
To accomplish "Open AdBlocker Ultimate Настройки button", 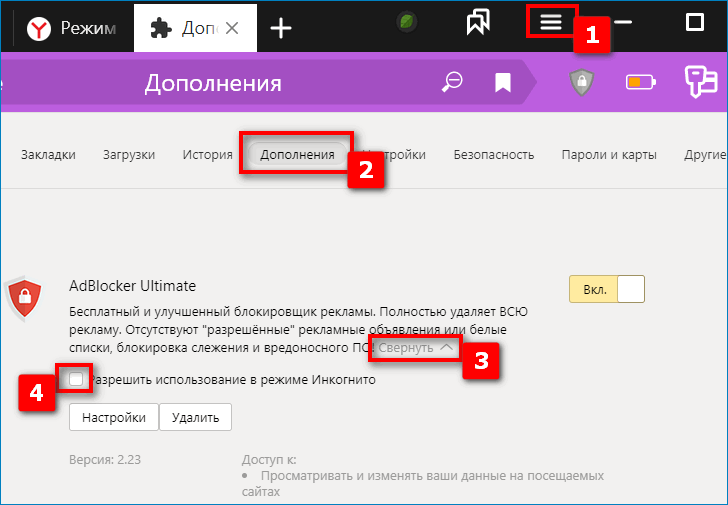I will pyautogui.click(x=114, y=417).
